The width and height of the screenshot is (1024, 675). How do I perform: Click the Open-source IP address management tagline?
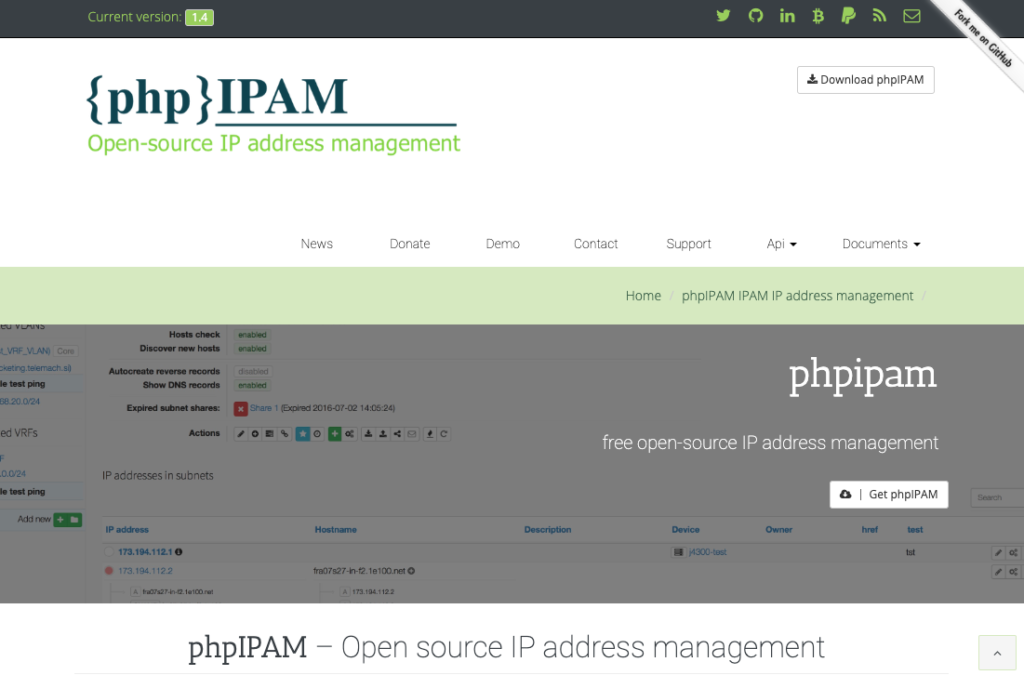[274, 143]
